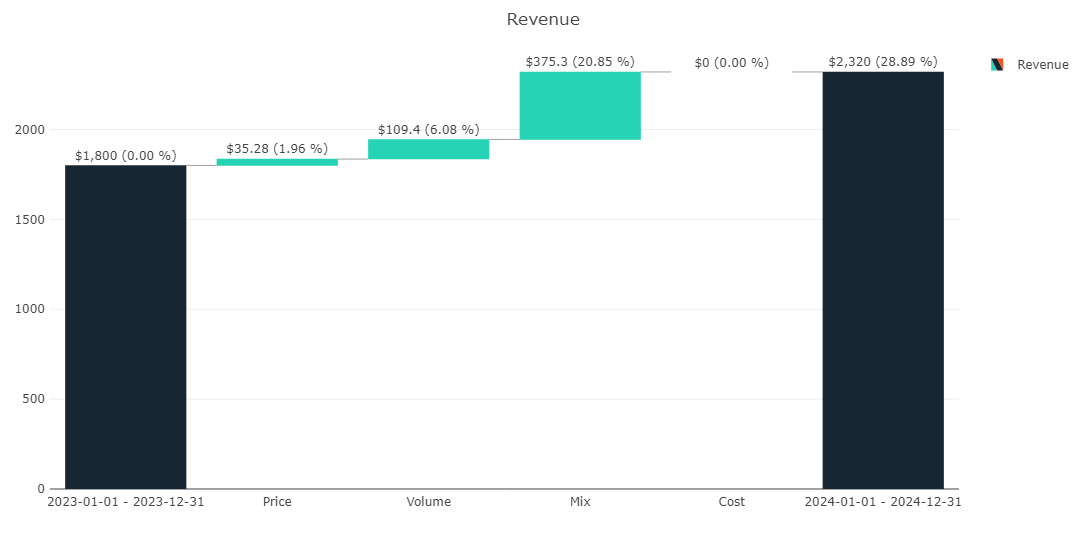Click the Volume x-axis category label
1086x538 pixels.
[428, 502]
